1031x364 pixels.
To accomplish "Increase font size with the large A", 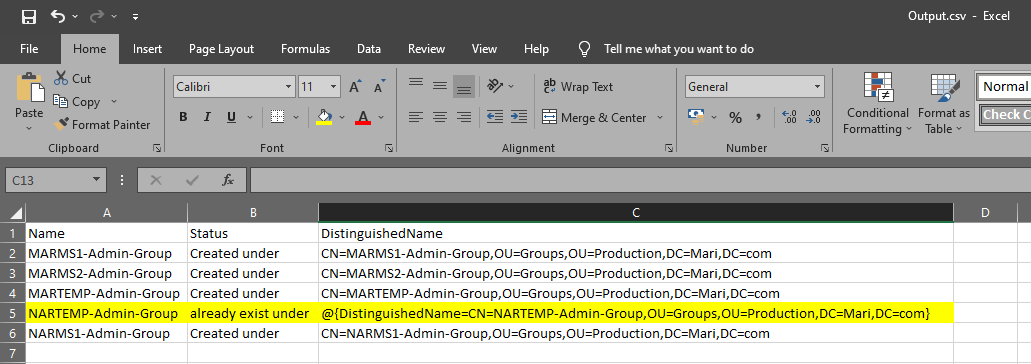I will tap(355, 87).
